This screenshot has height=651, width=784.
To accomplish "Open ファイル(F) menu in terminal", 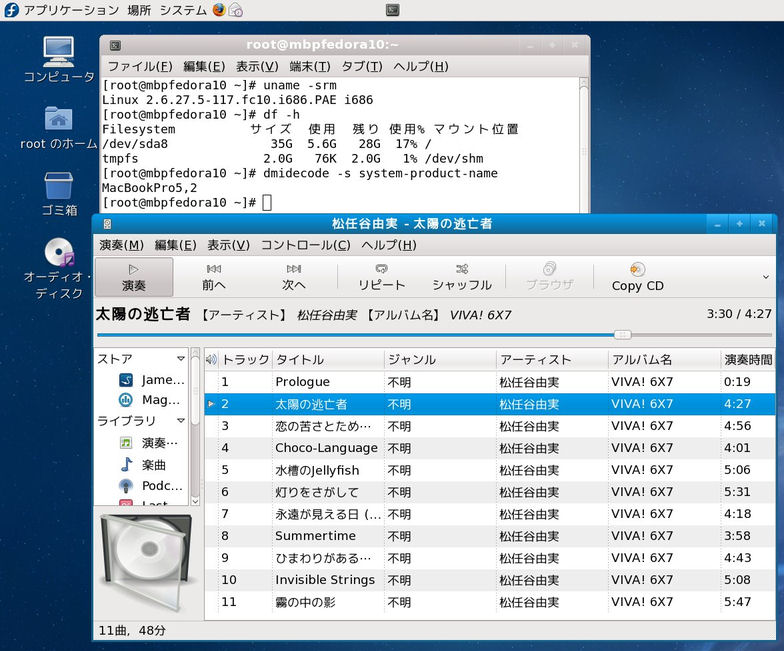I will (x=140, y=66).
